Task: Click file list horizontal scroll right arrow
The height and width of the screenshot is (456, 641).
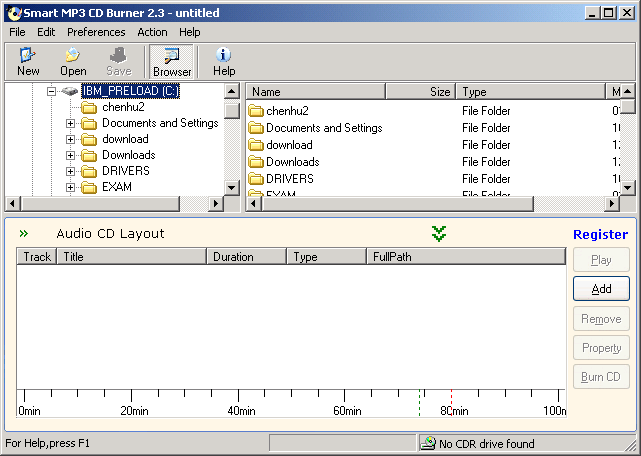Action: tap(612, 203)
